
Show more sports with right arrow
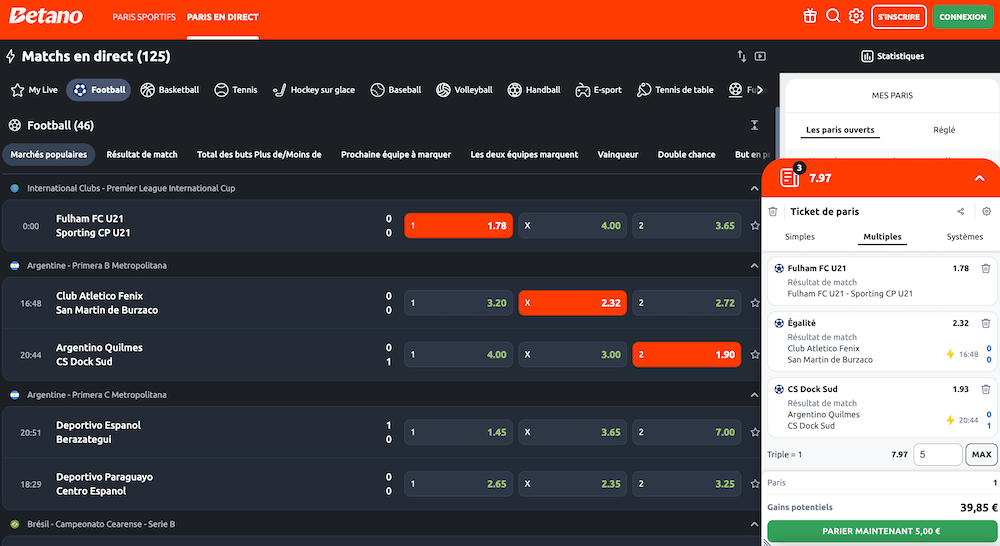760,90
